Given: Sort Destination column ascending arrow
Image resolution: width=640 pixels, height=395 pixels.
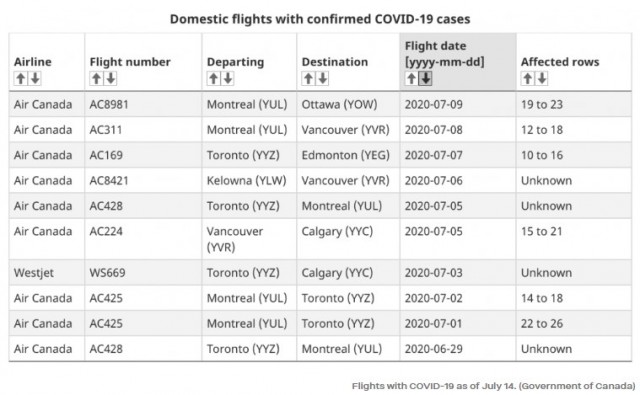Looking at the screenshot, I should [x=308, y=78].
